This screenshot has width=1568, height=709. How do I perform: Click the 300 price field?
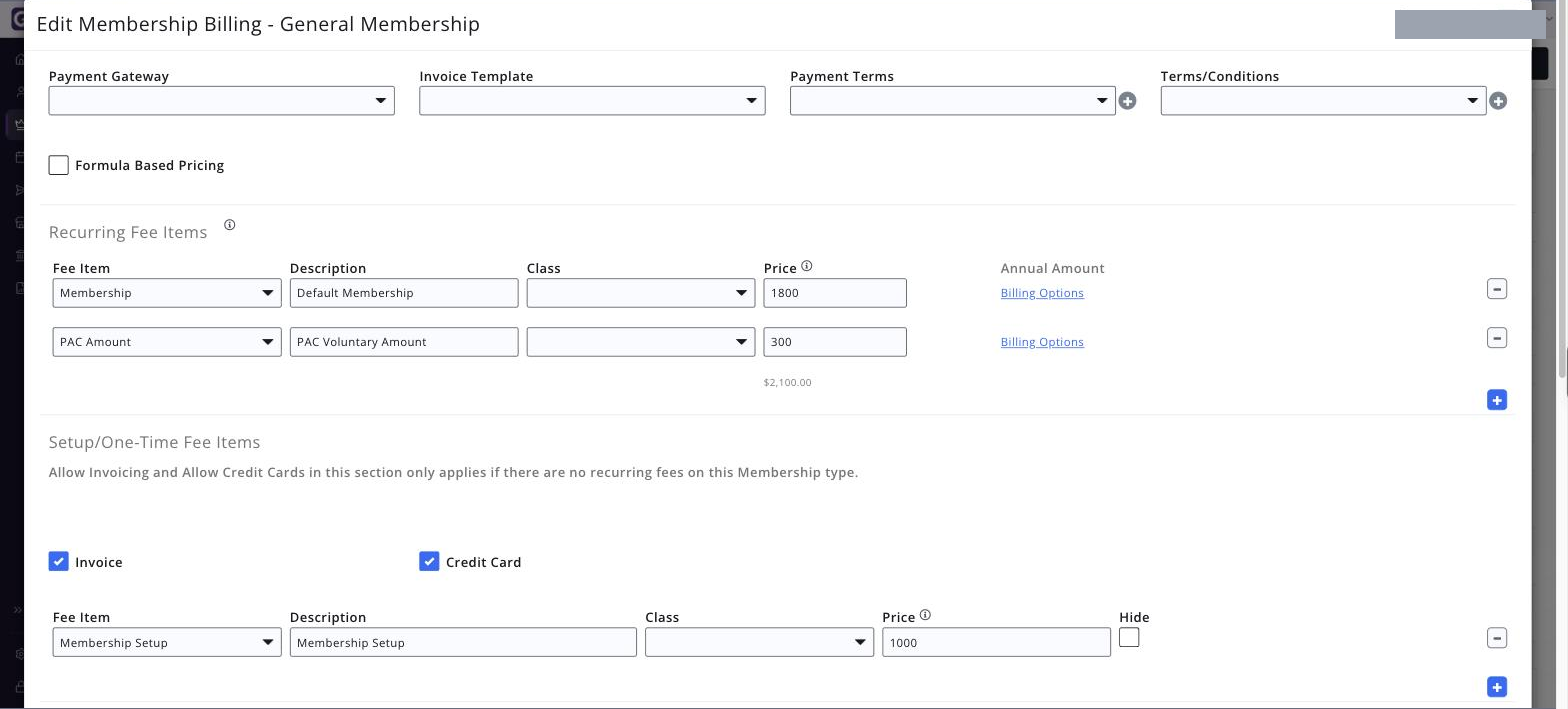pyautogui.click(x=835, y=342)
